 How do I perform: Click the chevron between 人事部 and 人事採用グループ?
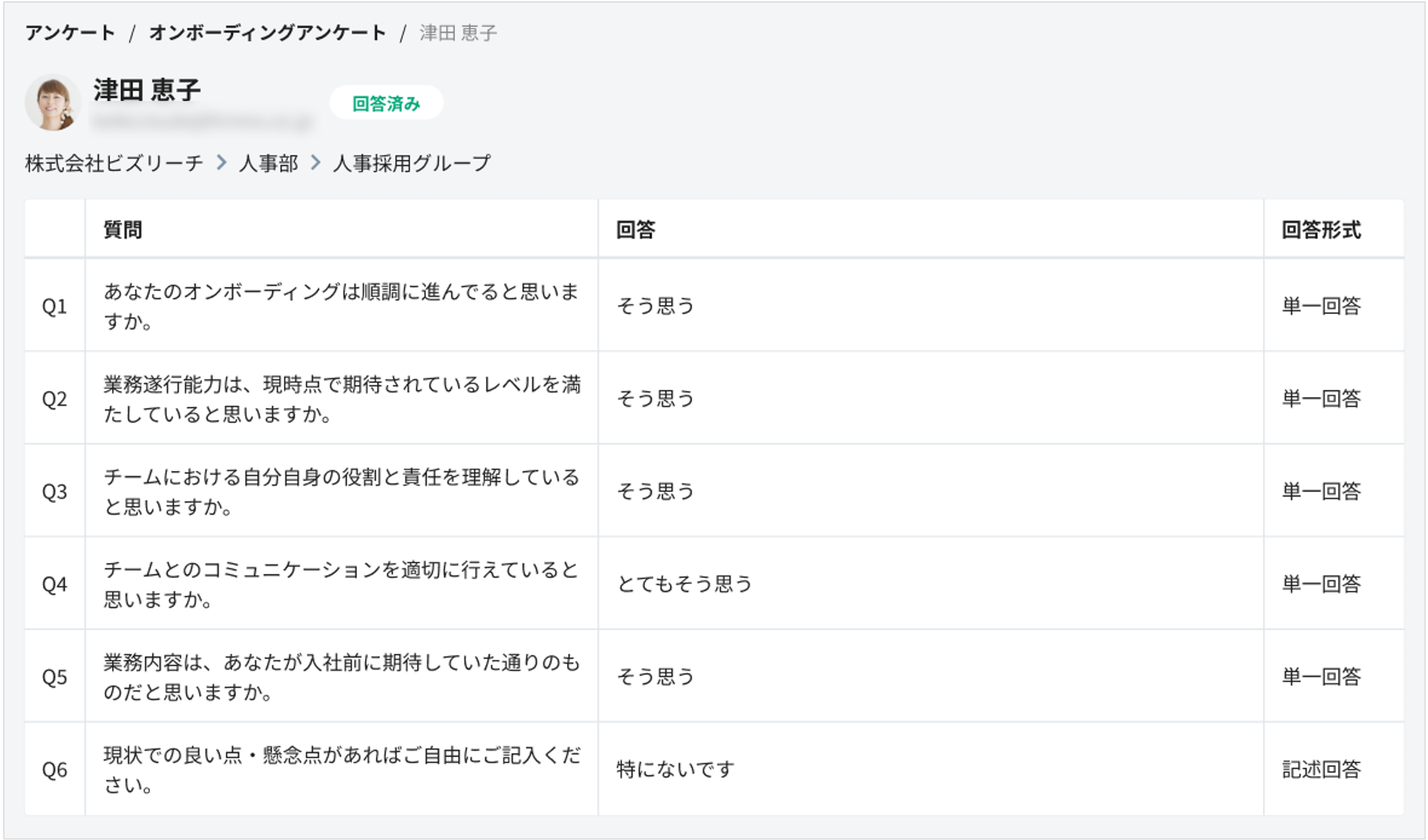point(316,164)
